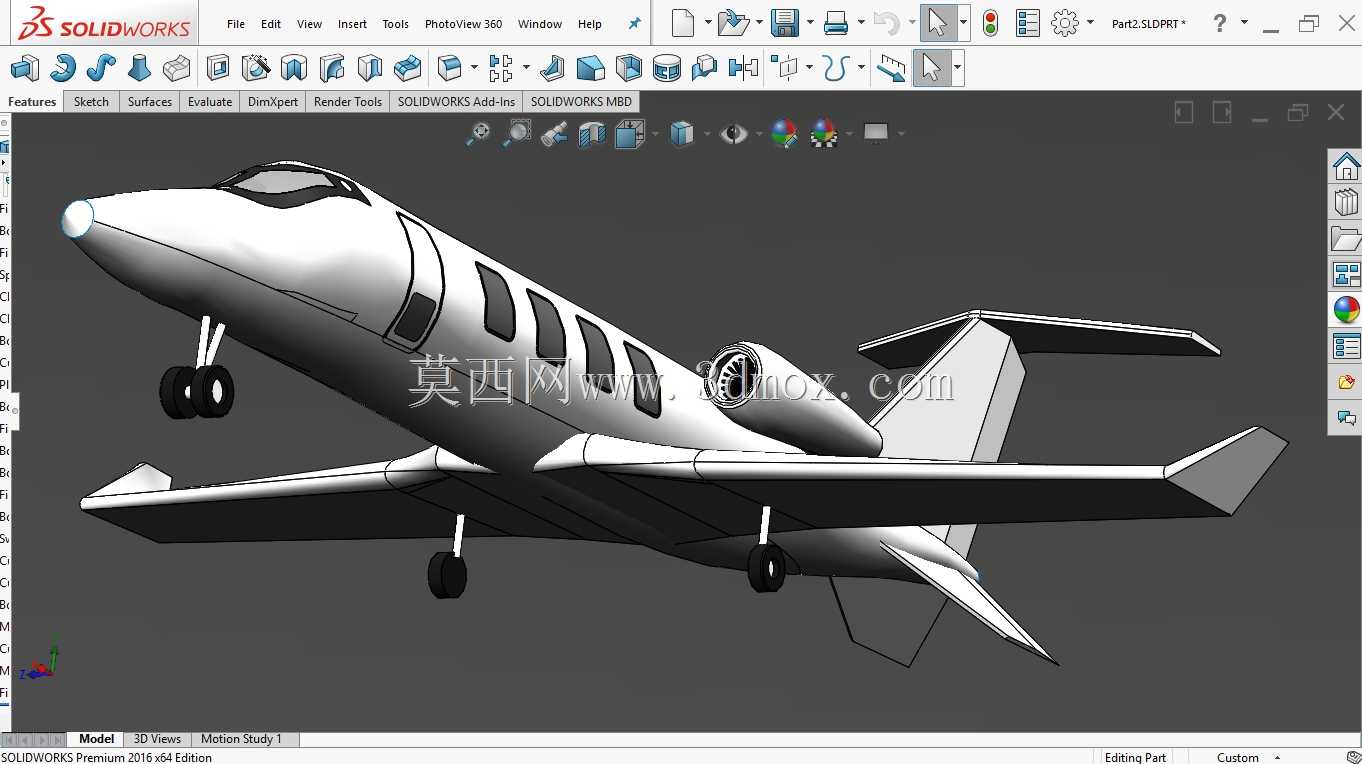
Task: Select the Extruded Boss/Base tool
Action: [24, 68]
